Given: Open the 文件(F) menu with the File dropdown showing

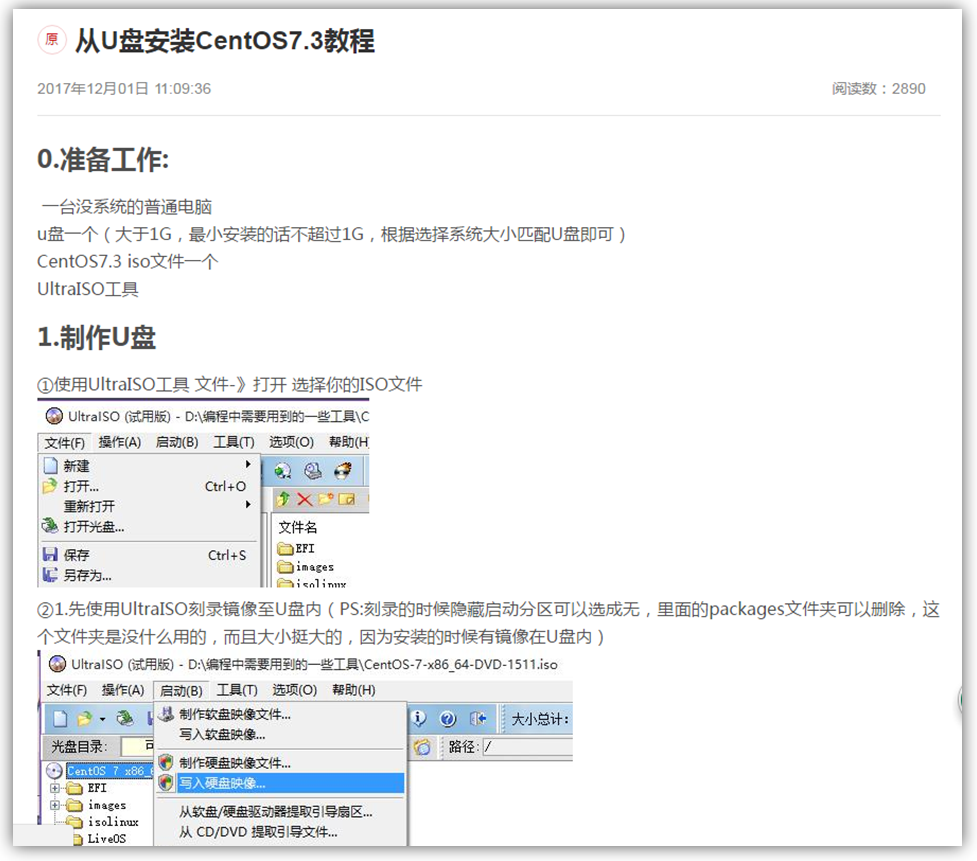Looking at the screenshot, I should click(x=65, y=442).
